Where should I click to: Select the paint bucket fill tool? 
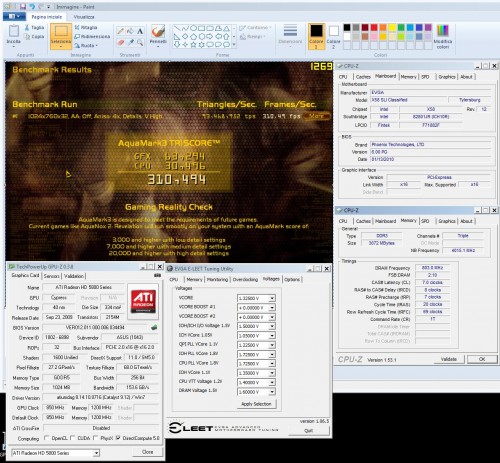pyautogui.click(x=130, y=31)
